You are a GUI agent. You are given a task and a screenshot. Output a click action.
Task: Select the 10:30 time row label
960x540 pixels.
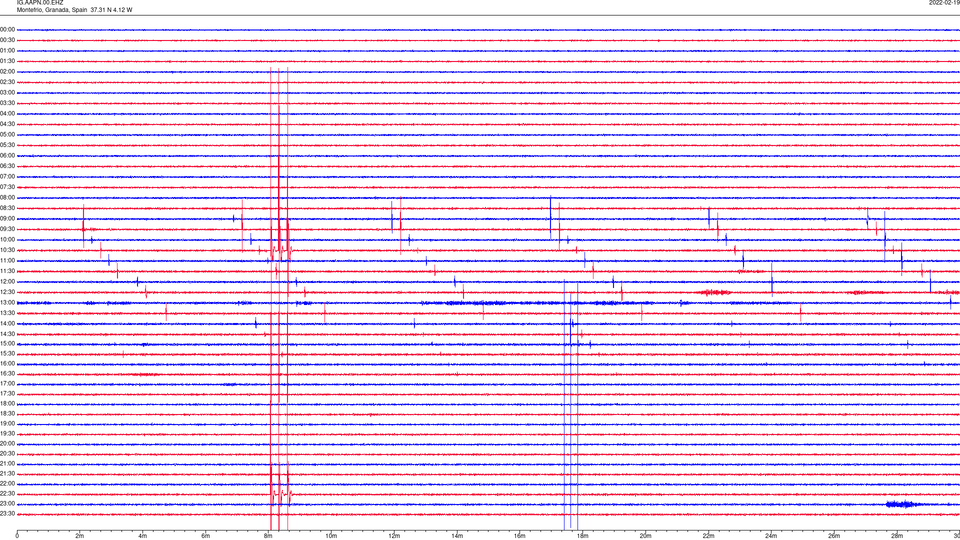[7, 250]
